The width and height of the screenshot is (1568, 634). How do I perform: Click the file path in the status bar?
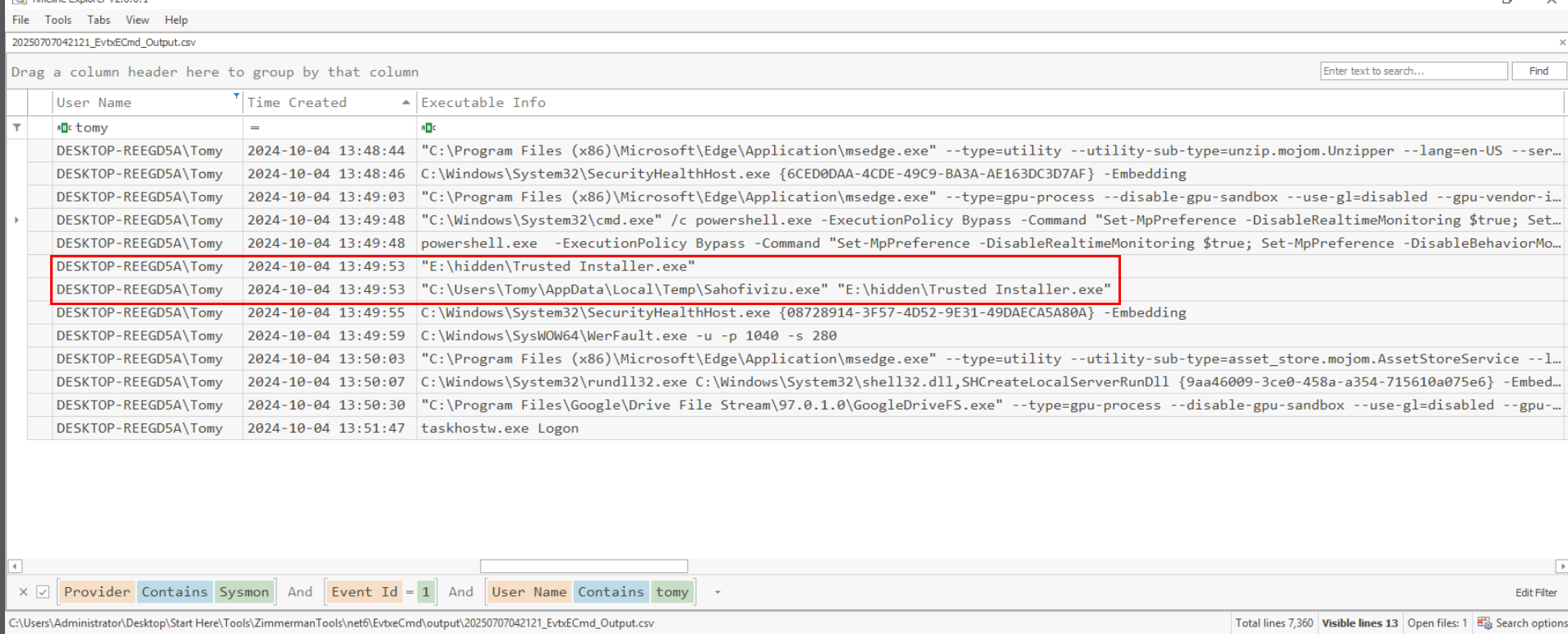click(x=332, y=623)
